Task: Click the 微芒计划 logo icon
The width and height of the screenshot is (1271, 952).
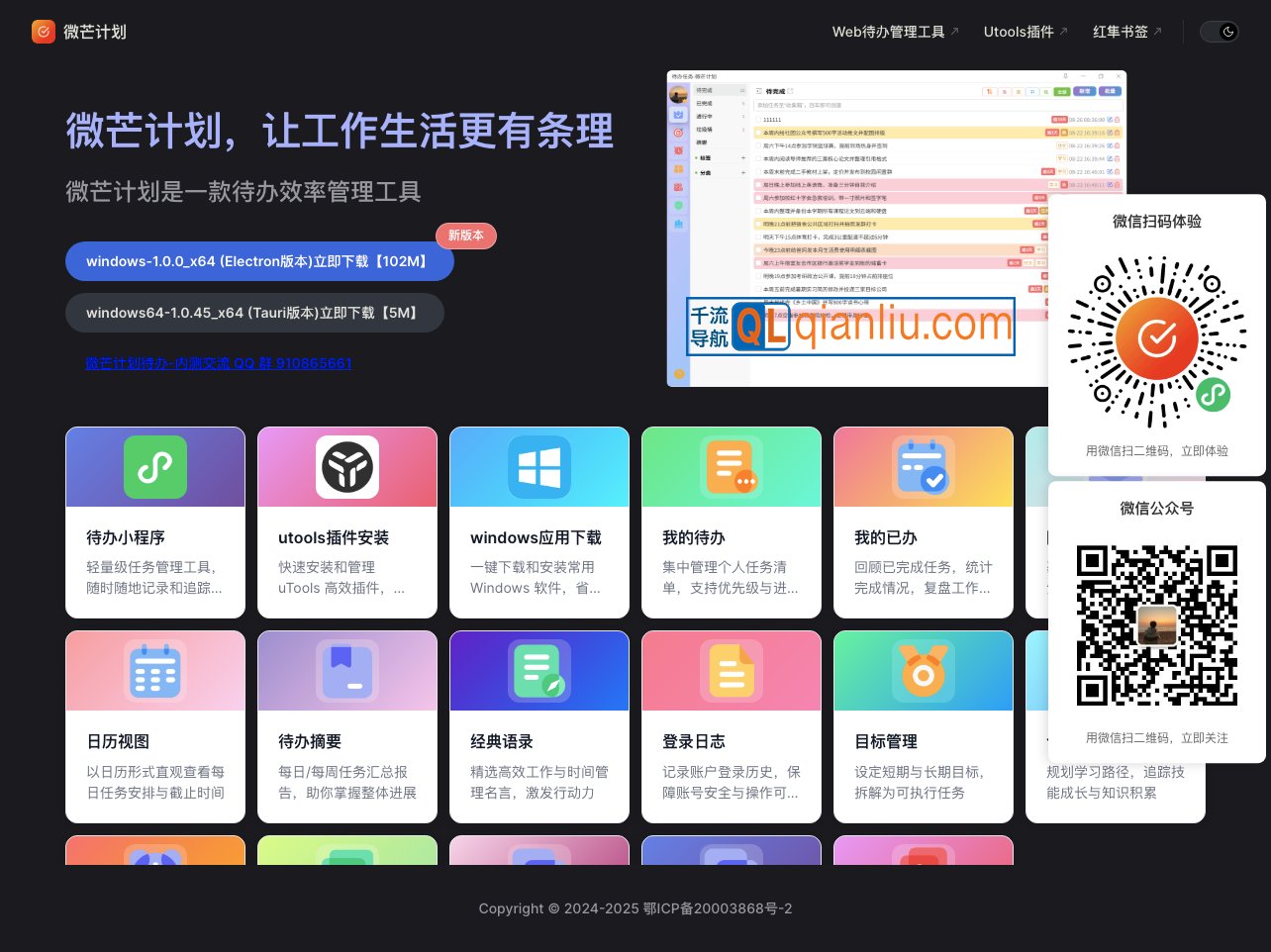Action: [43, 32]
